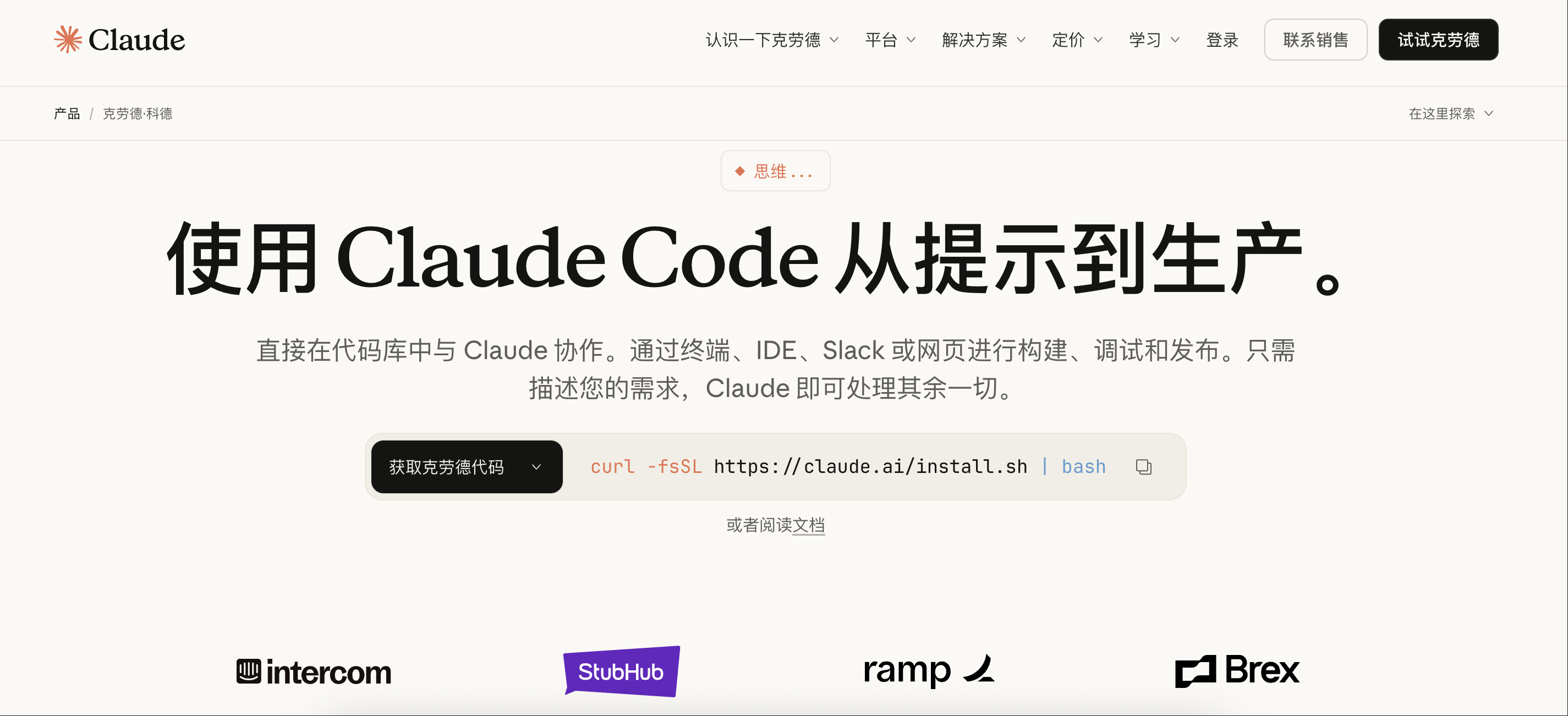Copy the install command via copy icon

(x=1143, y=466)
